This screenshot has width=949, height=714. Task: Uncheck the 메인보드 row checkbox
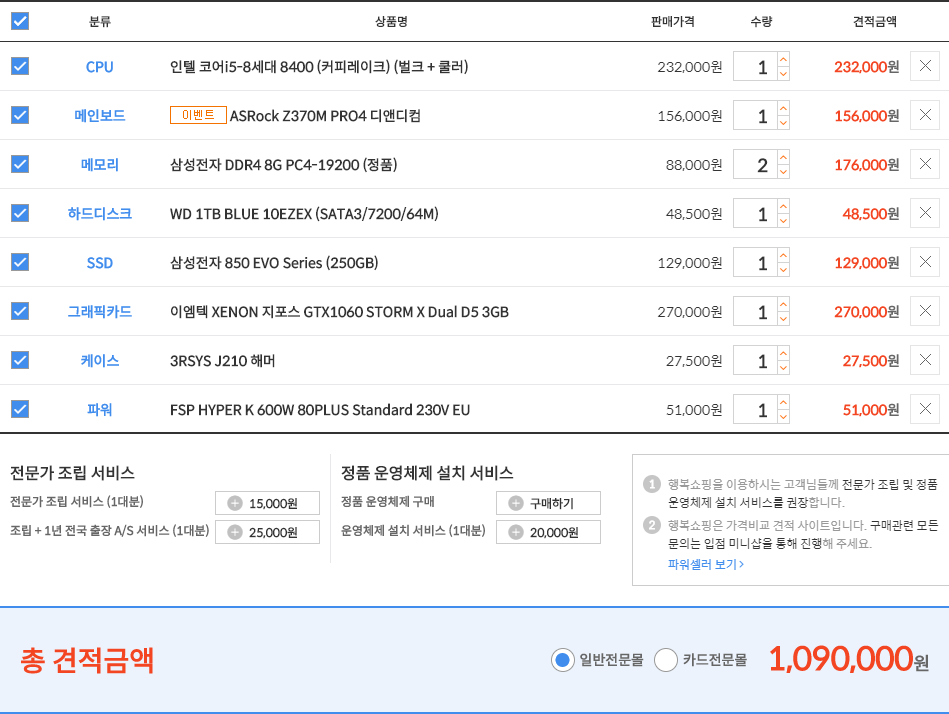click(20, 115)
